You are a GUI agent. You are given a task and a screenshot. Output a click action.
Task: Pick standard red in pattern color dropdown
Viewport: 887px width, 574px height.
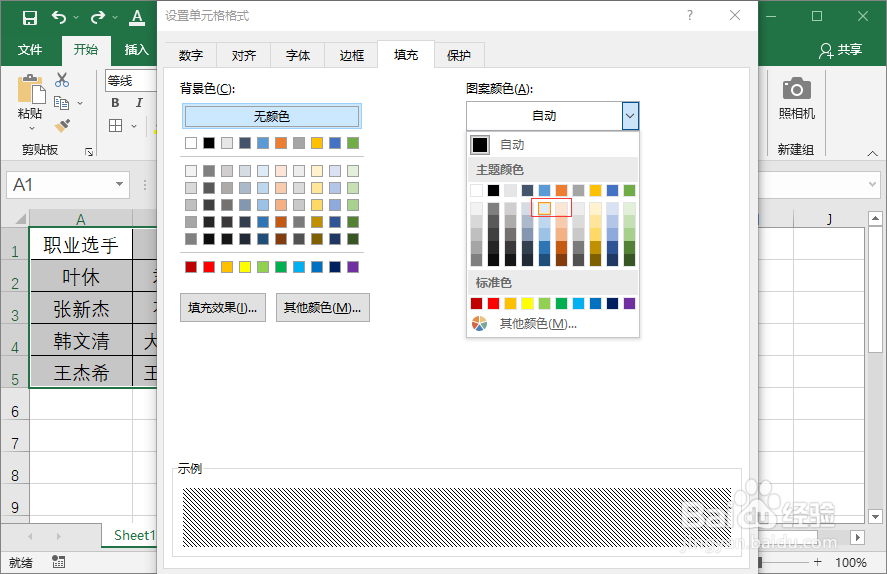tap(493, 304)
